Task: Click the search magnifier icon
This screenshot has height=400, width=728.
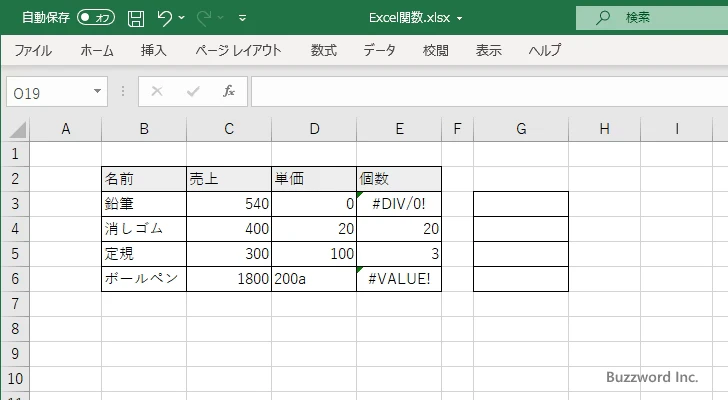Action: pos(603,18)
